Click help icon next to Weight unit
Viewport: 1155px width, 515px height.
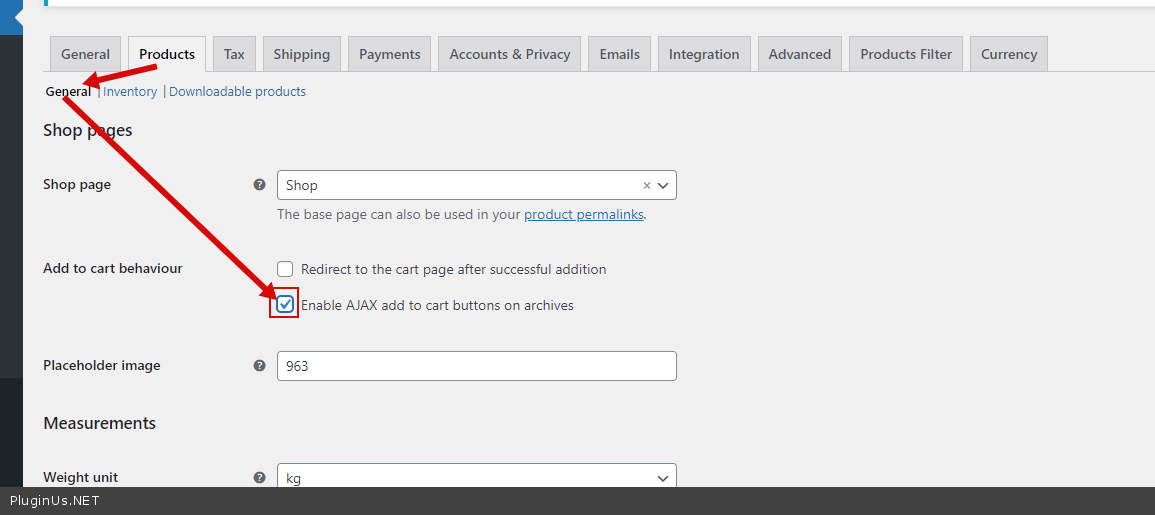pyautogui.click(x=259, y=478)
